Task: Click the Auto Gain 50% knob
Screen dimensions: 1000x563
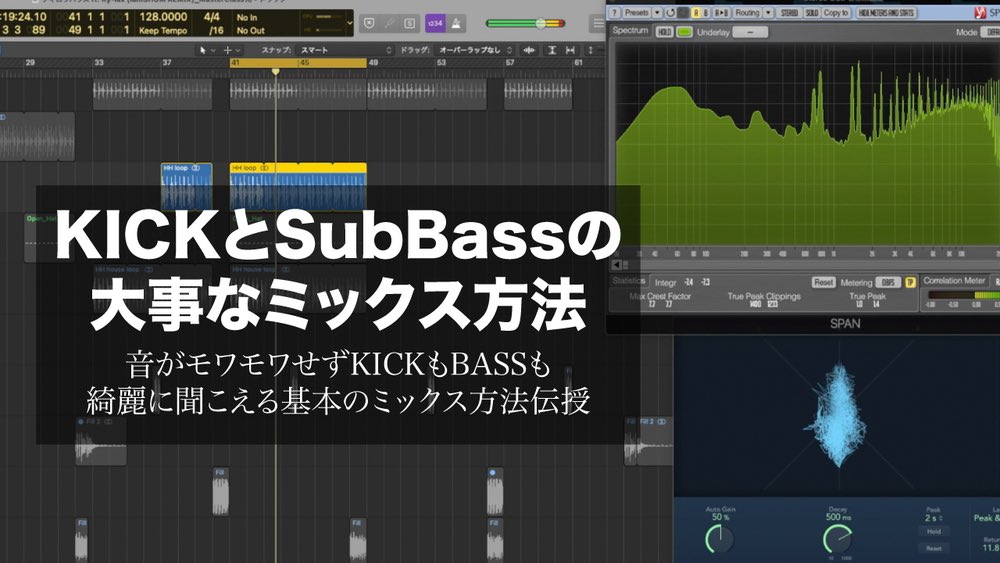Action: (x=719, y=539)
